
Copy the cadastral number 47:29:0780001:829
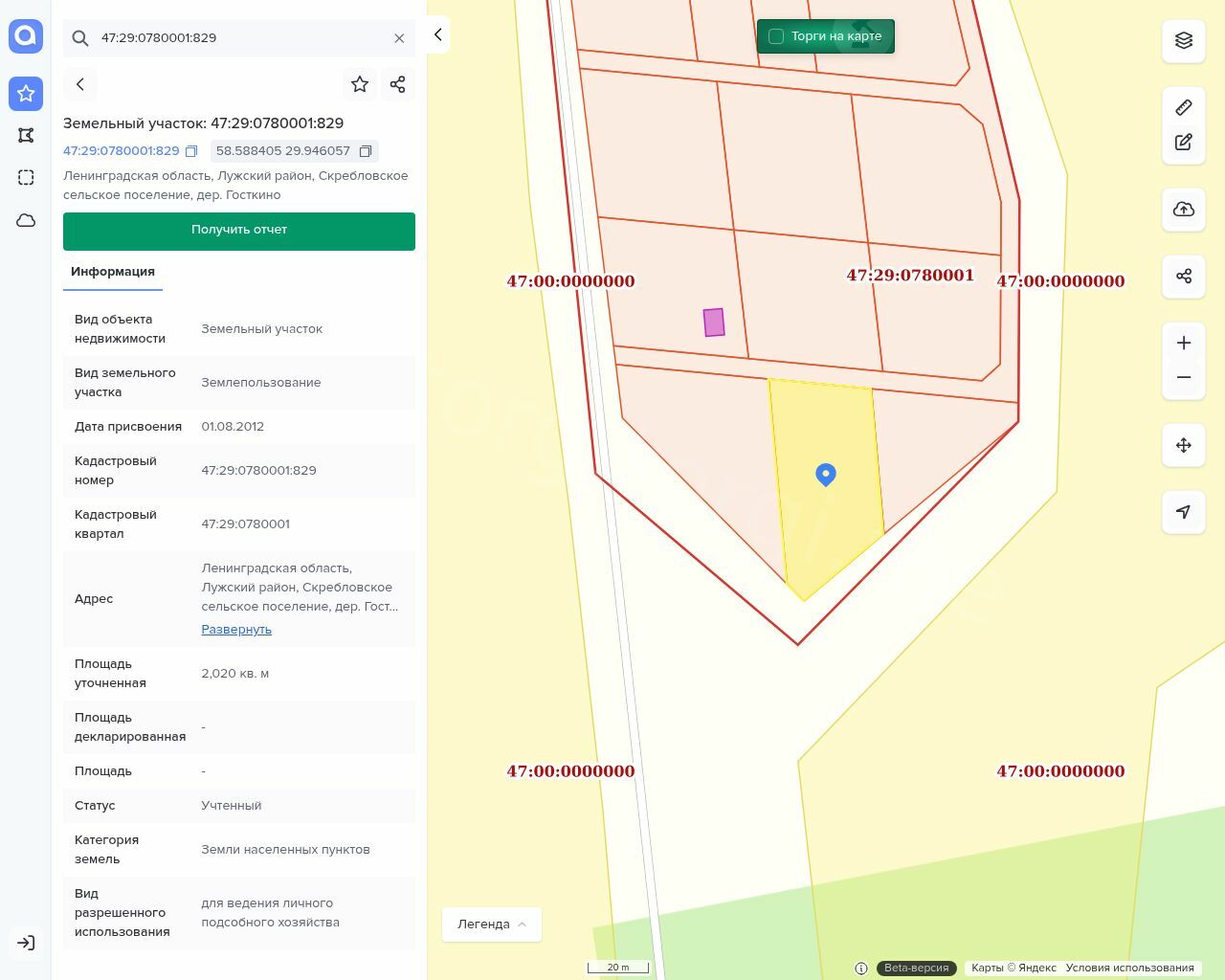point(191,151)
